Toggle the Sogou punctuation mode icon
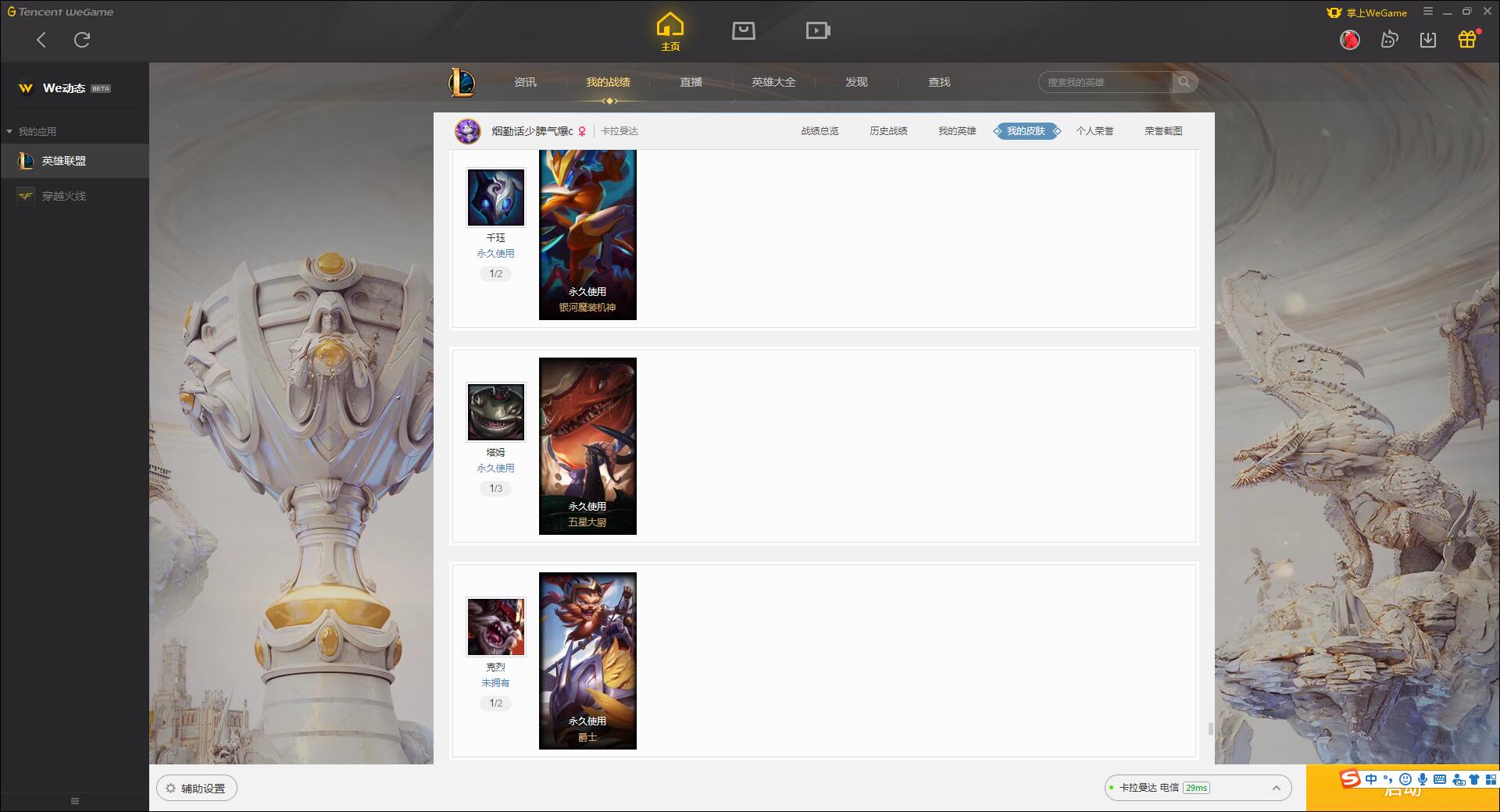 pyautogui.click(x=1388, y=779)
